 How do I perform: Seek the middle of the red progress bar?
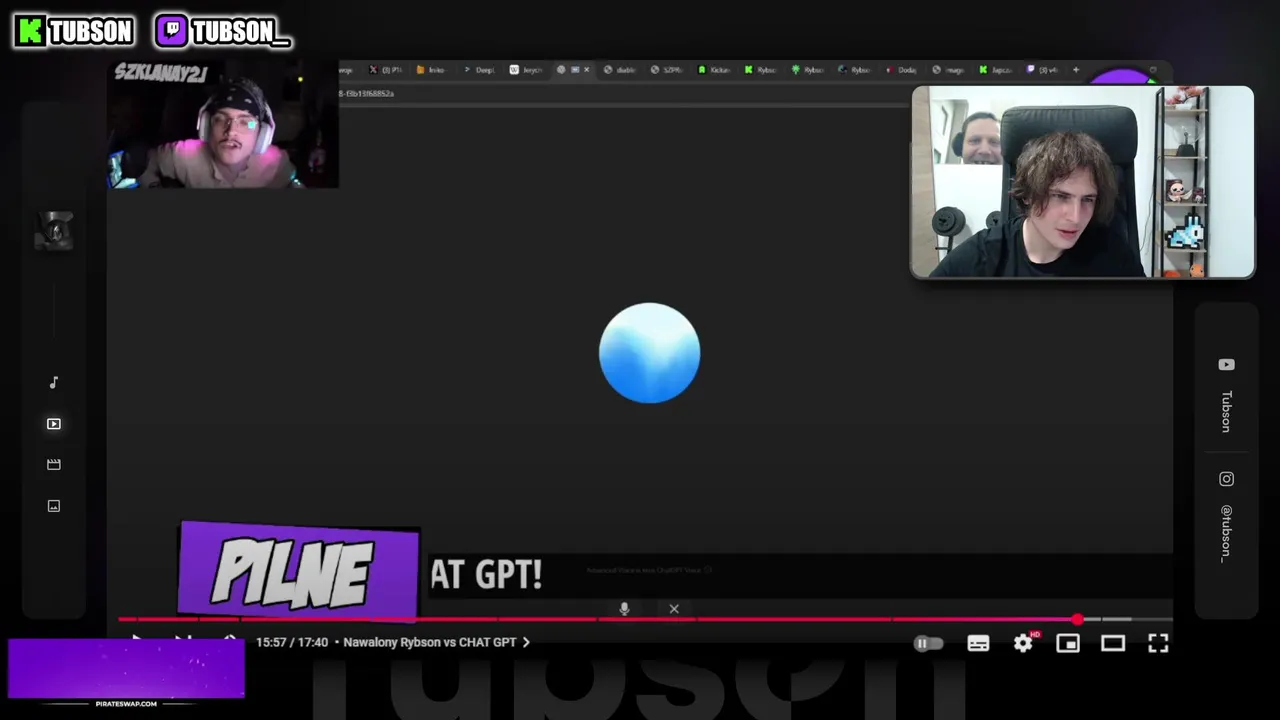[597, 620]
